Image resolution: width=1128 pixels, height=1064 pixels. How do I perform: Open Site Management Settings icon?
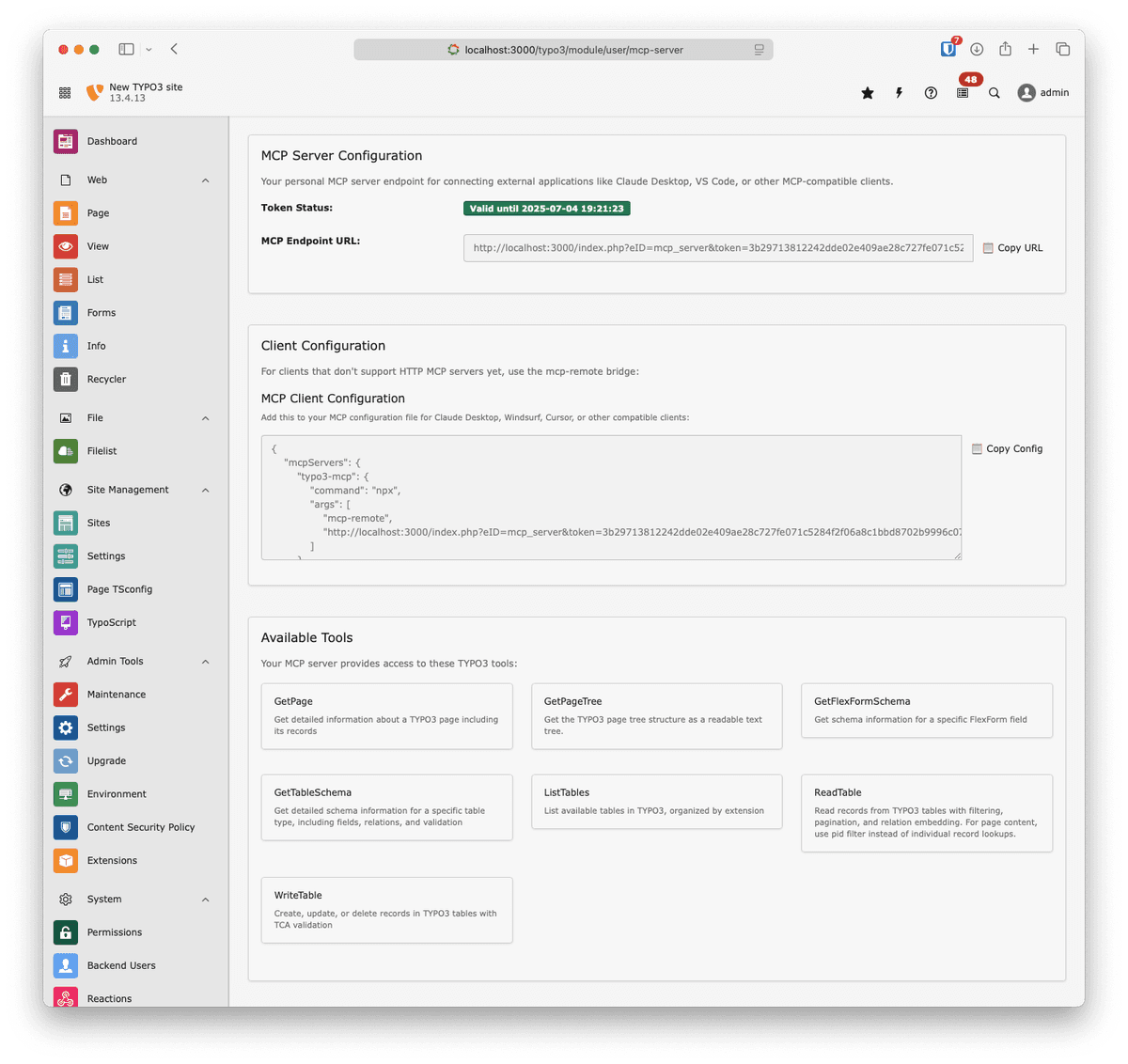coord(66,555)
